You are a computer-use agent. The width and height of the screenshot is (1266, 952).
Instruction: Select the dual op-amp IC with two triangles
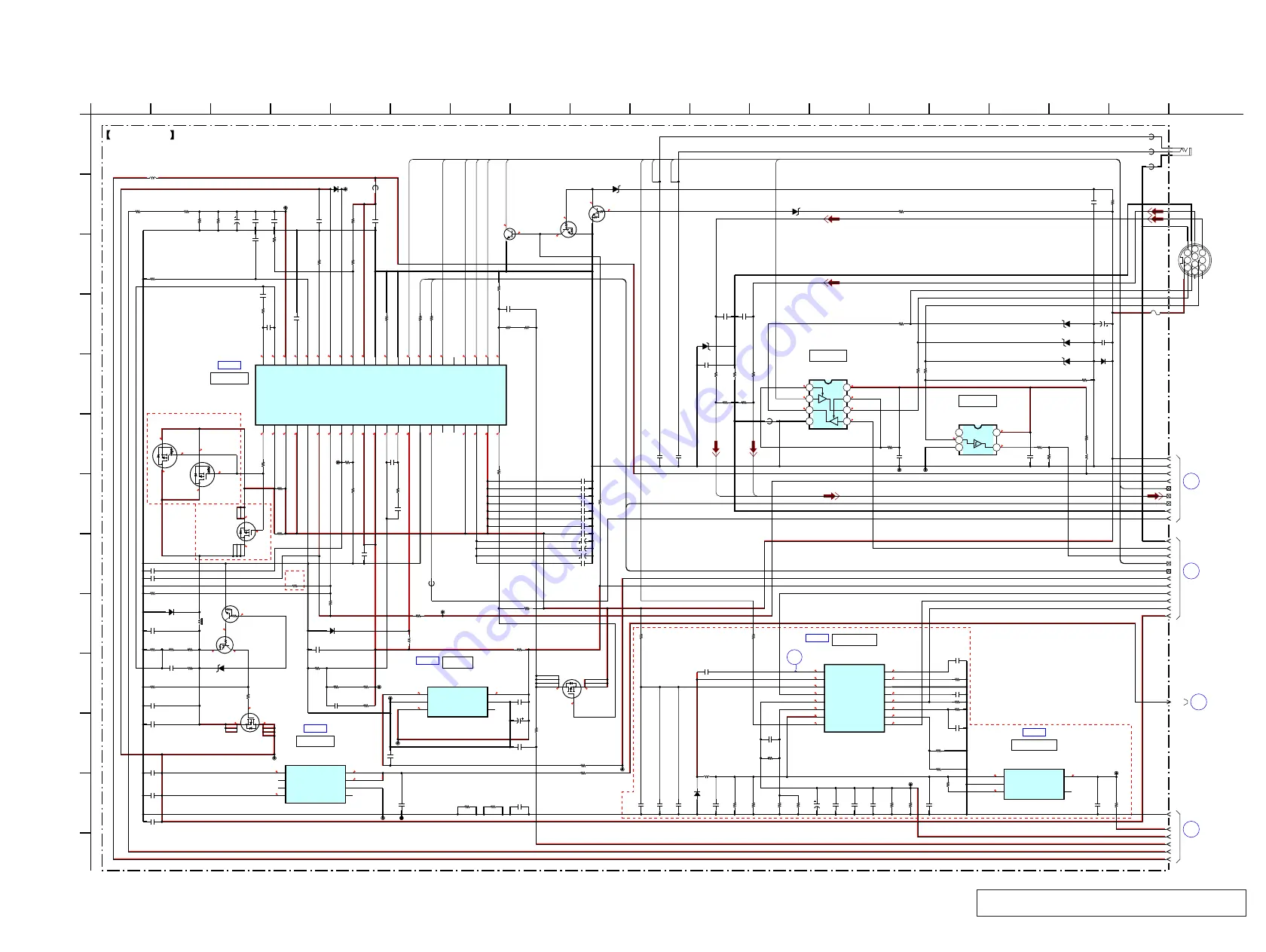point(828,404)
